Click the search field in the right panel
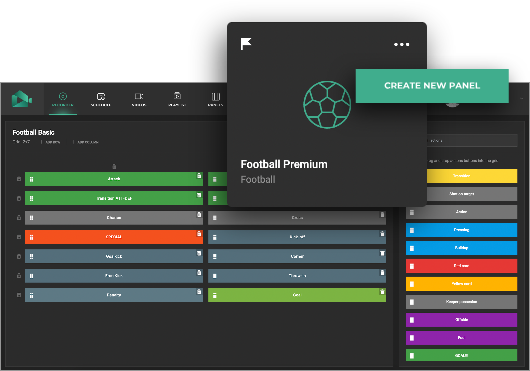This screenshot has height=371, width=530. point(472,141)
